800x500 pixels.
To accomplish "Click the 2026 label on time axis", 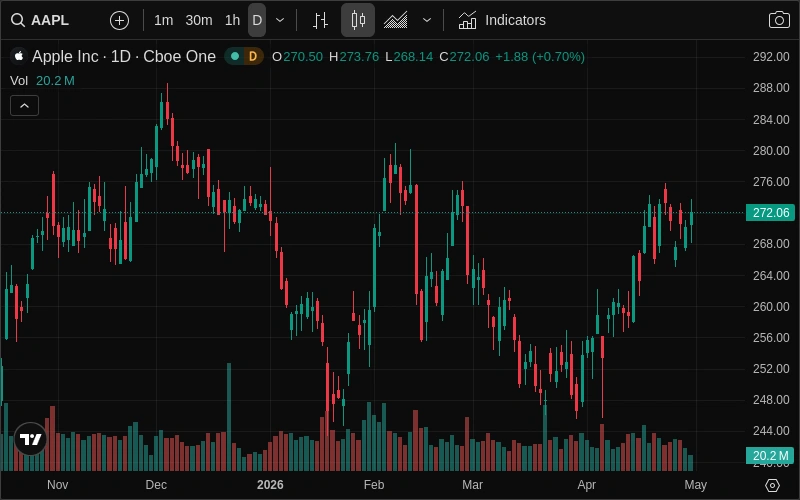I will [270, 485].
